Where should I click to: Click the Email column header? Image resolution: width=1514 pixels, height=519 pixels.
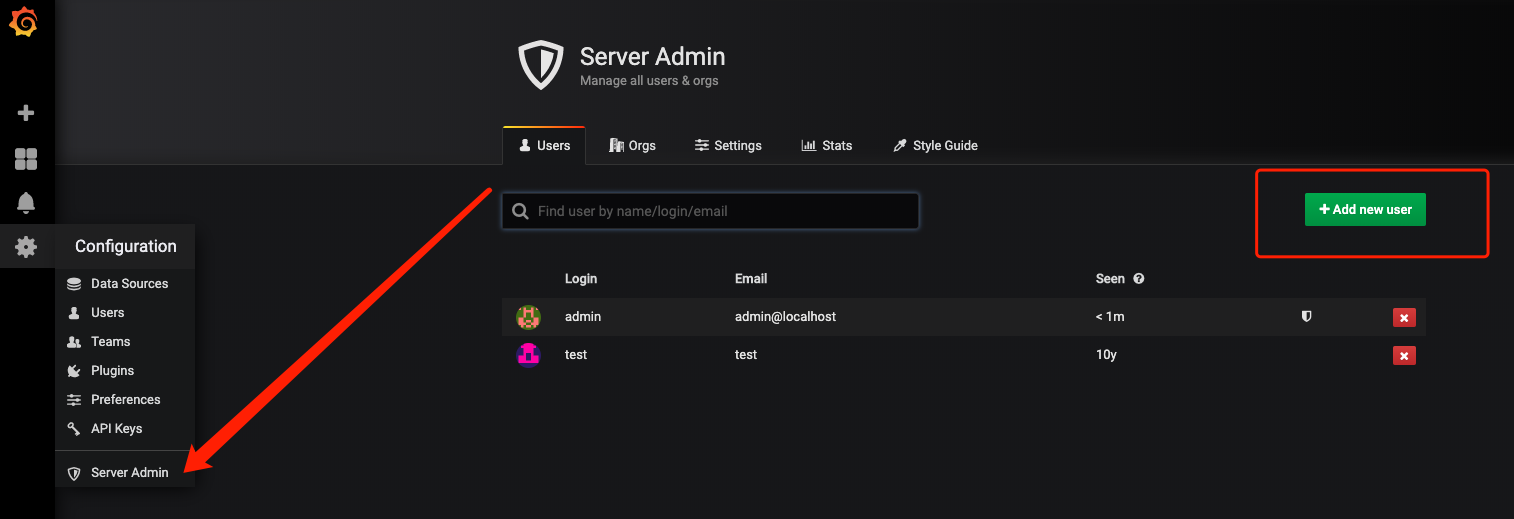pyautogui.click(x=751, y=279)
